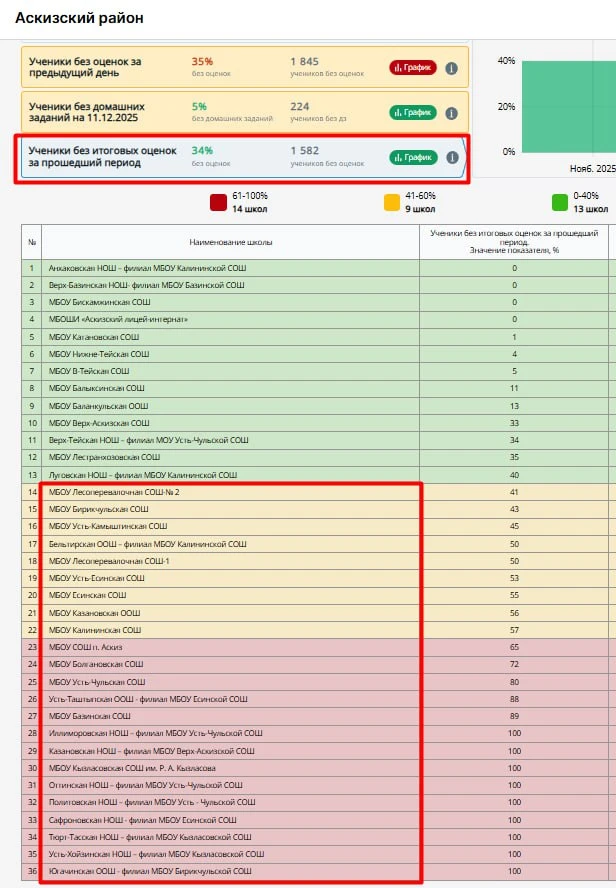This screenshot has height=888, width=616.
Task: Select row 'Политовская НОШ – филиал МБОУ Усть - Чульской СОШ'
Action: tap(315, 802)
